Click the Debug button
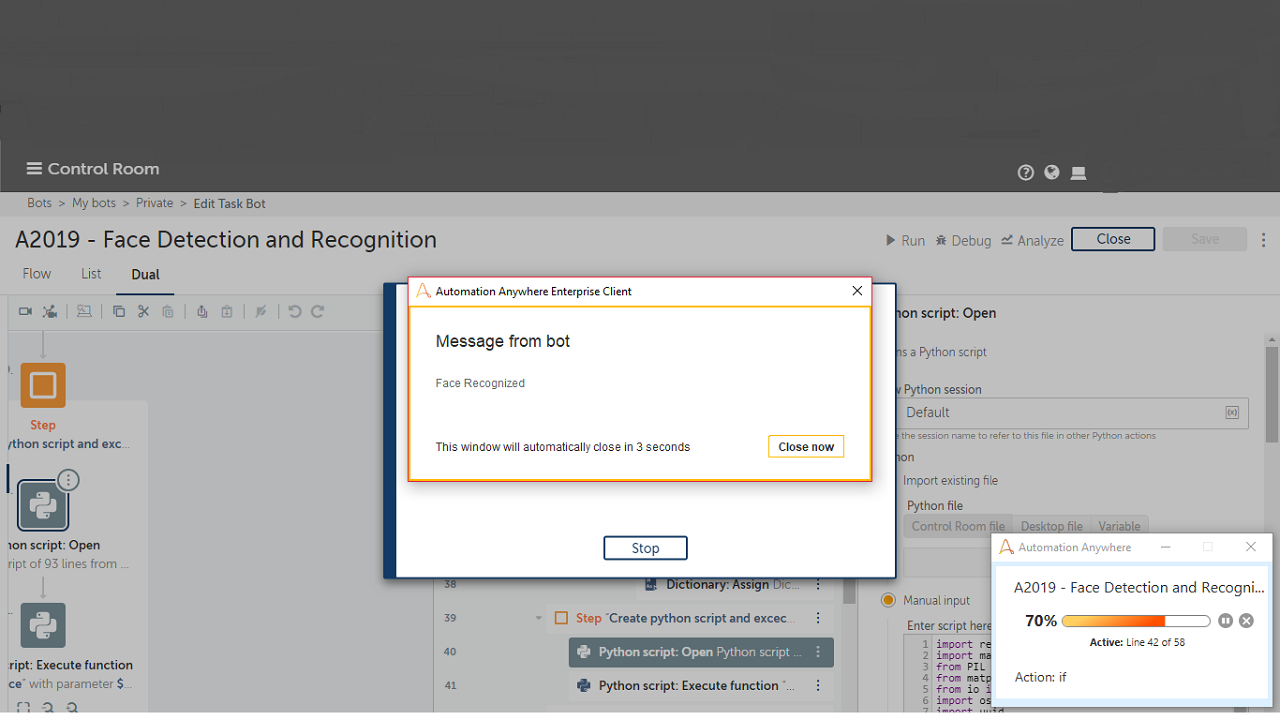 pyautogui.click(x=963, y=240)
